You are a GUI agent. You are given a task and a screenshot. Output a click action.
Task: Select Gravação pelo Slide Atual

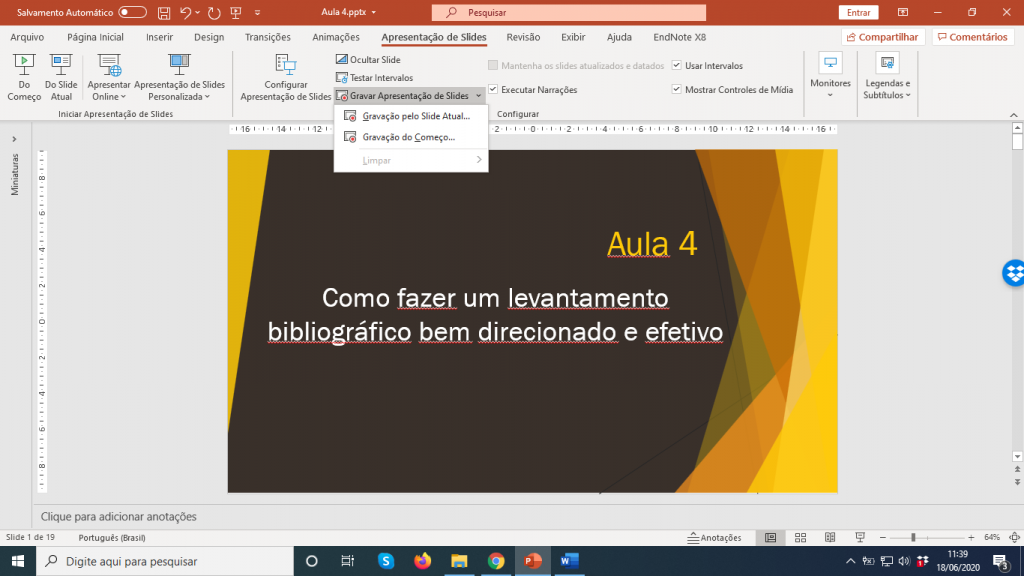[x=411, y=116]
